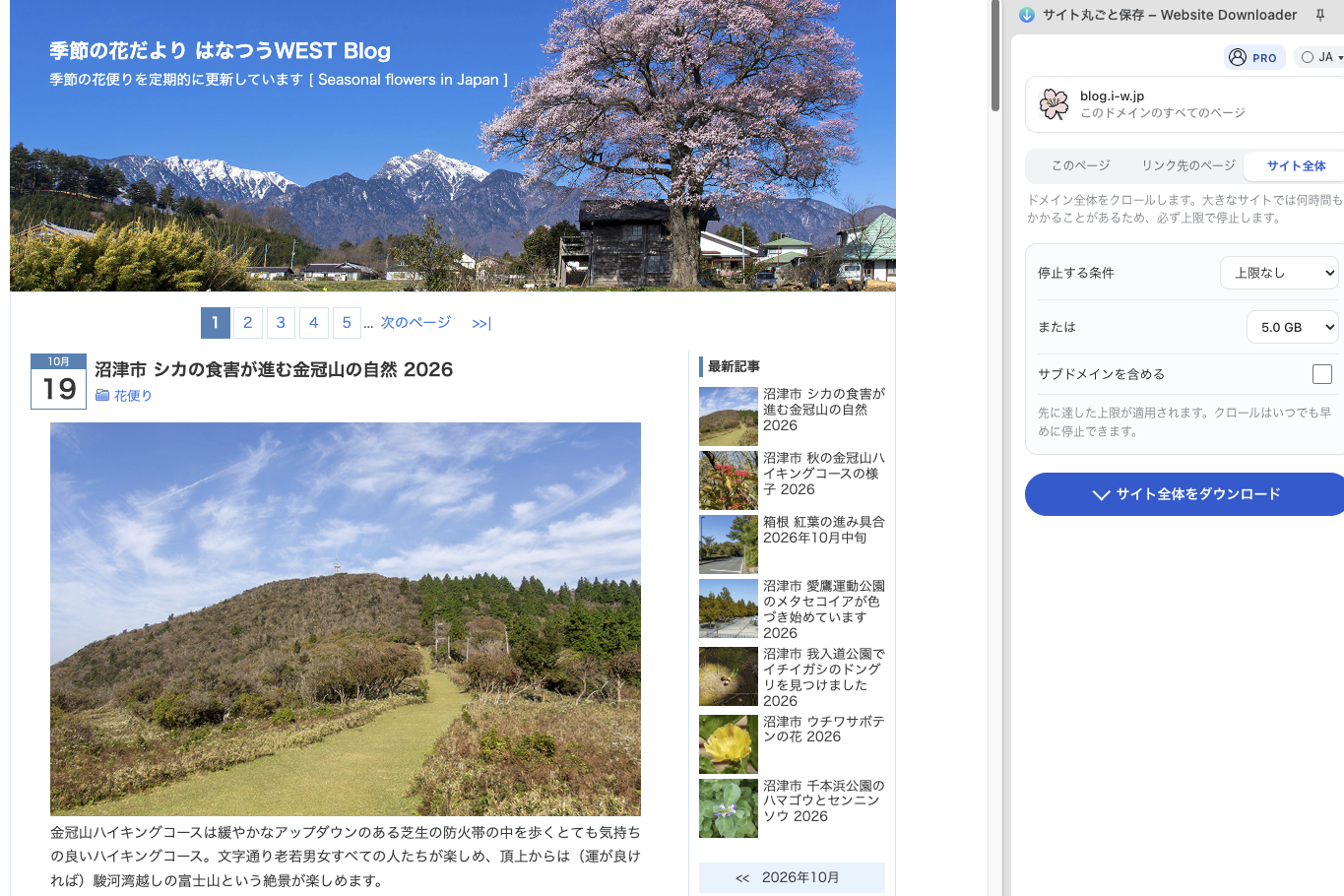The width and height of the screenshot is (1344, 896).
Task: Open the JA language selector
Action: point(1320,57)
